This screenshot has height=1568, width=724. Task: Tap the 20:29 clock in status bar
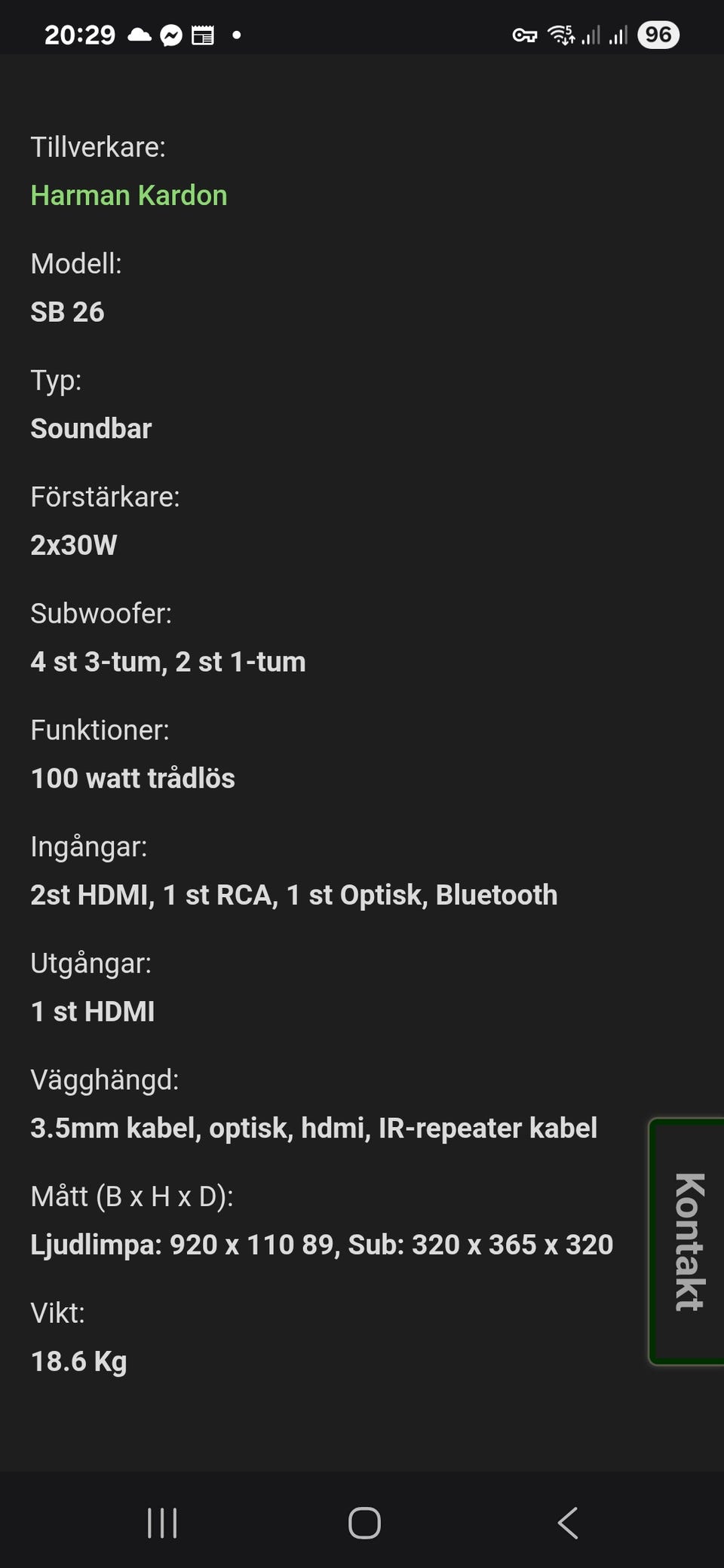pyautogui.click(x=79, y=35)
